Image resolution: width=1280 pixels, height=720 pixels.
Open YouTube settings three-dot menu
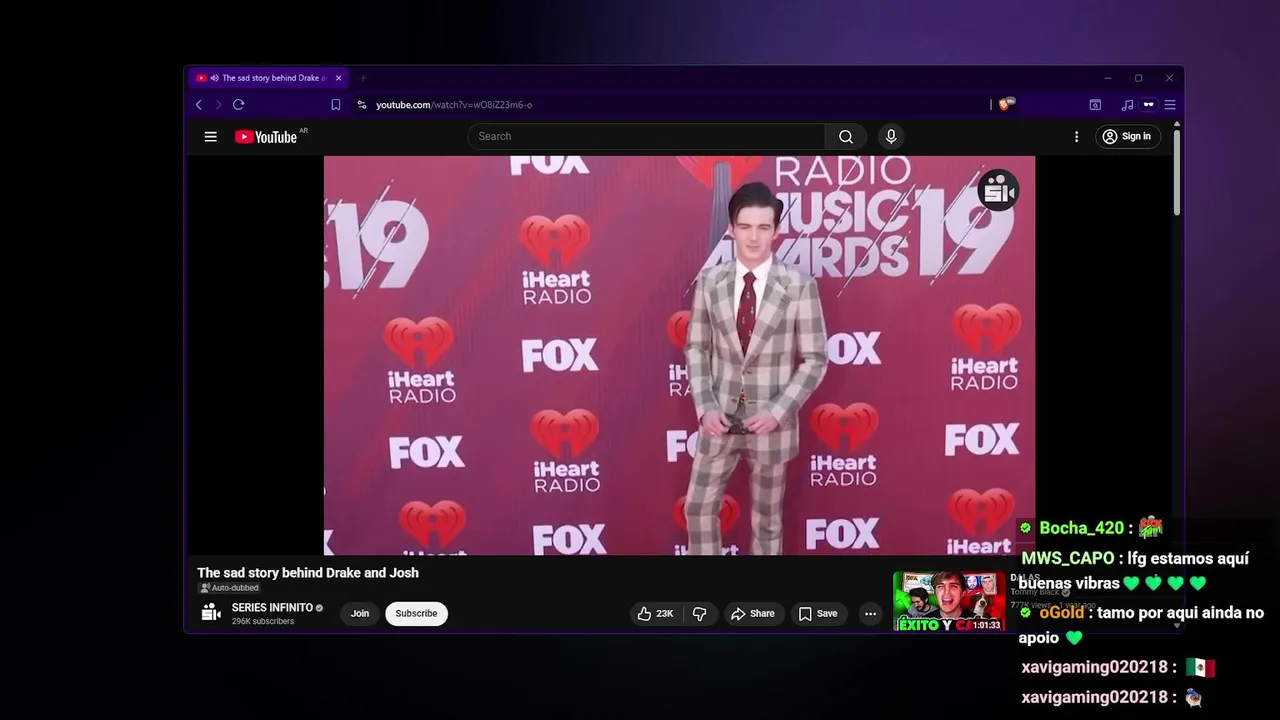(1076, 137)
